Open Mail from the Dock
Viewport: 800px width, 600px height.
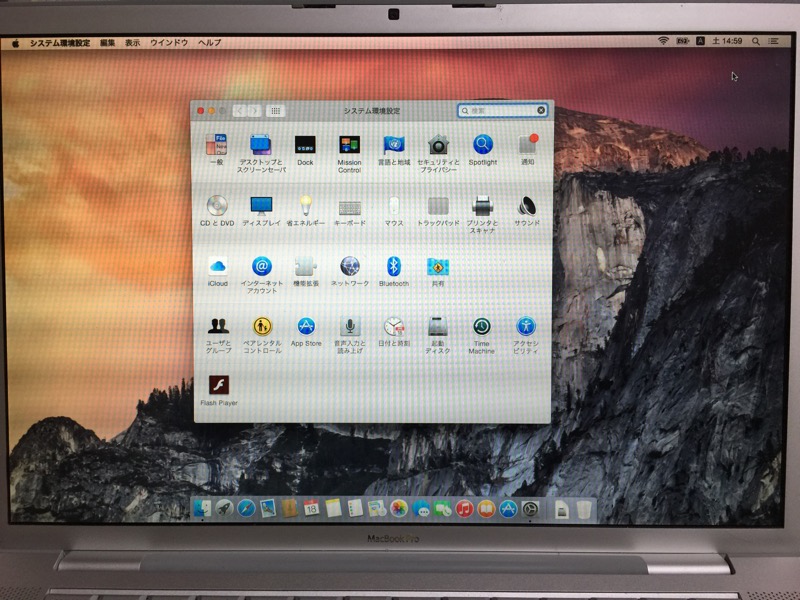[268, 509]
